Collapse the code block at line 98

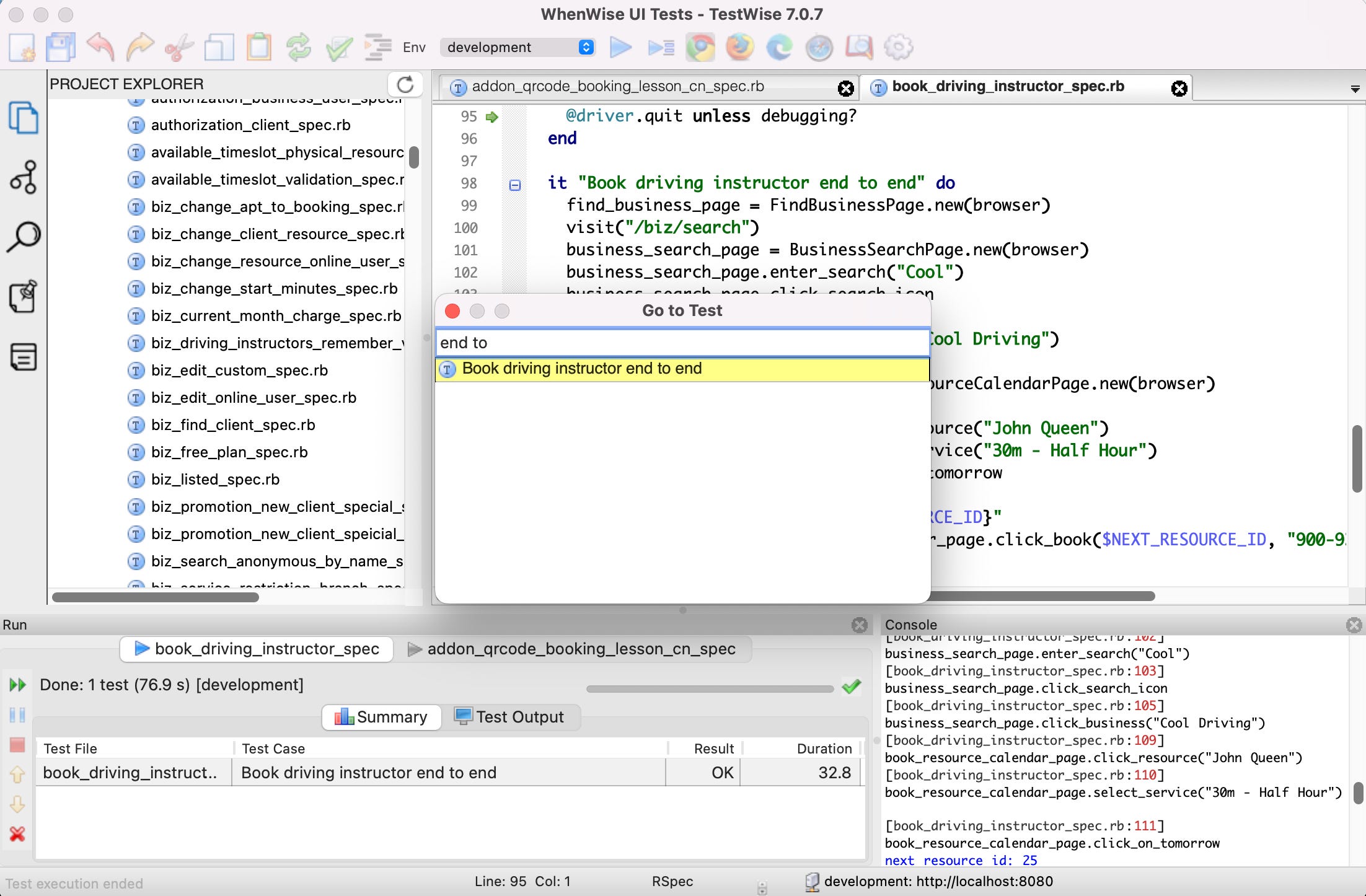[514, 185]
